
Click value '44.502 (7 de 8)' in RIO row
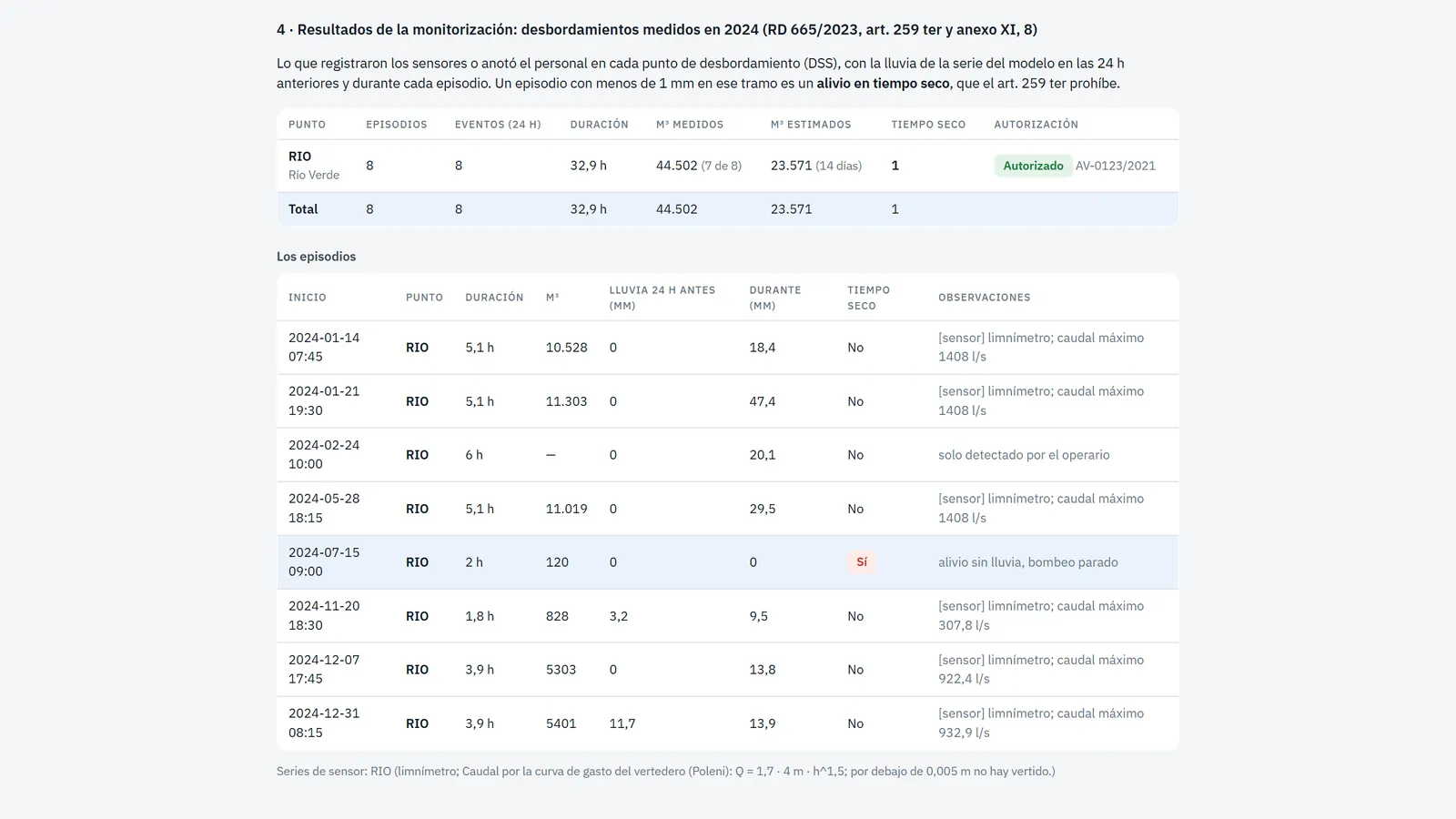point(699,166)
